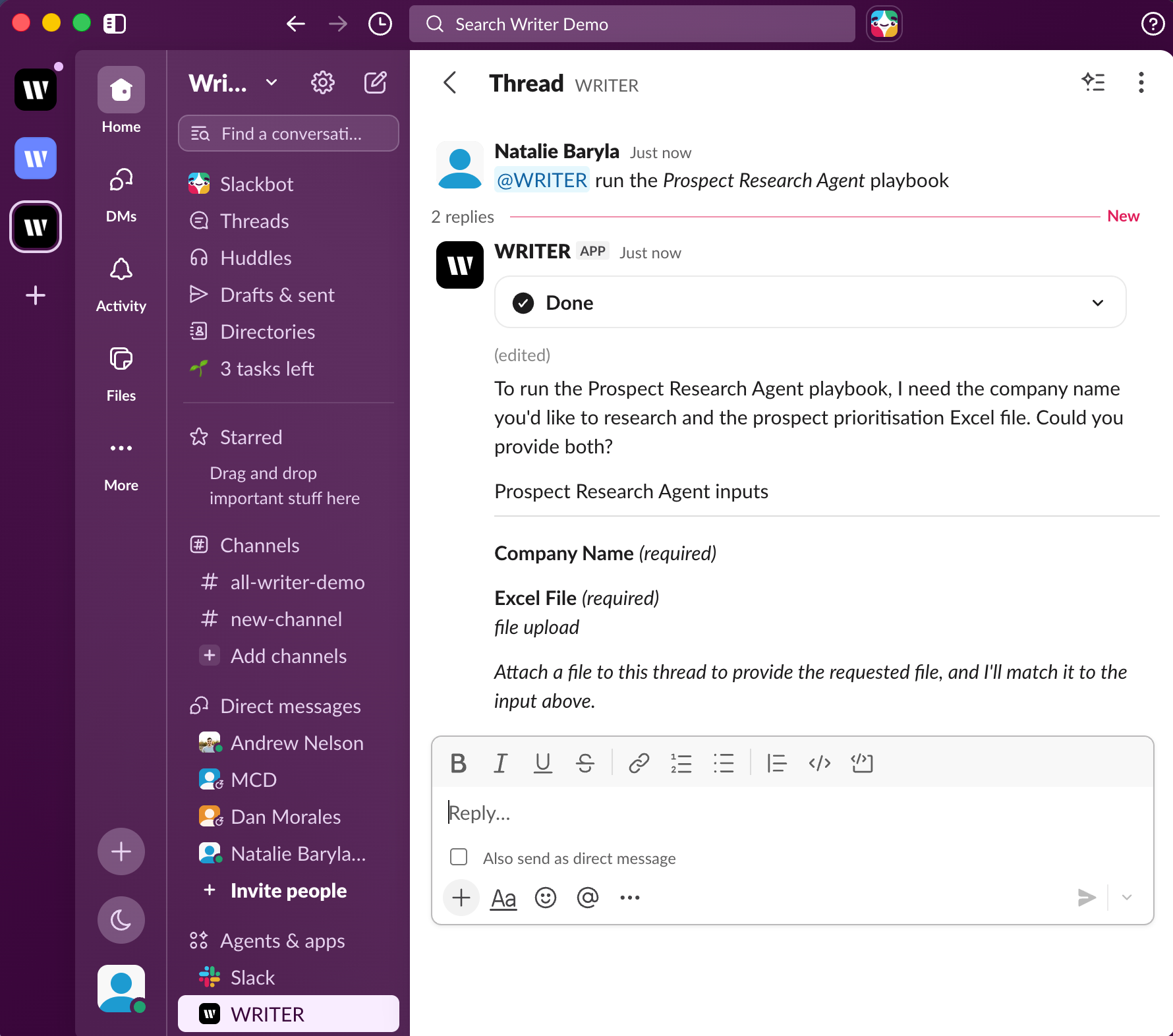Viewport: 1173px width, 1036px height.
Task: Start a bulleted list
Action: [x=724, y=763]
